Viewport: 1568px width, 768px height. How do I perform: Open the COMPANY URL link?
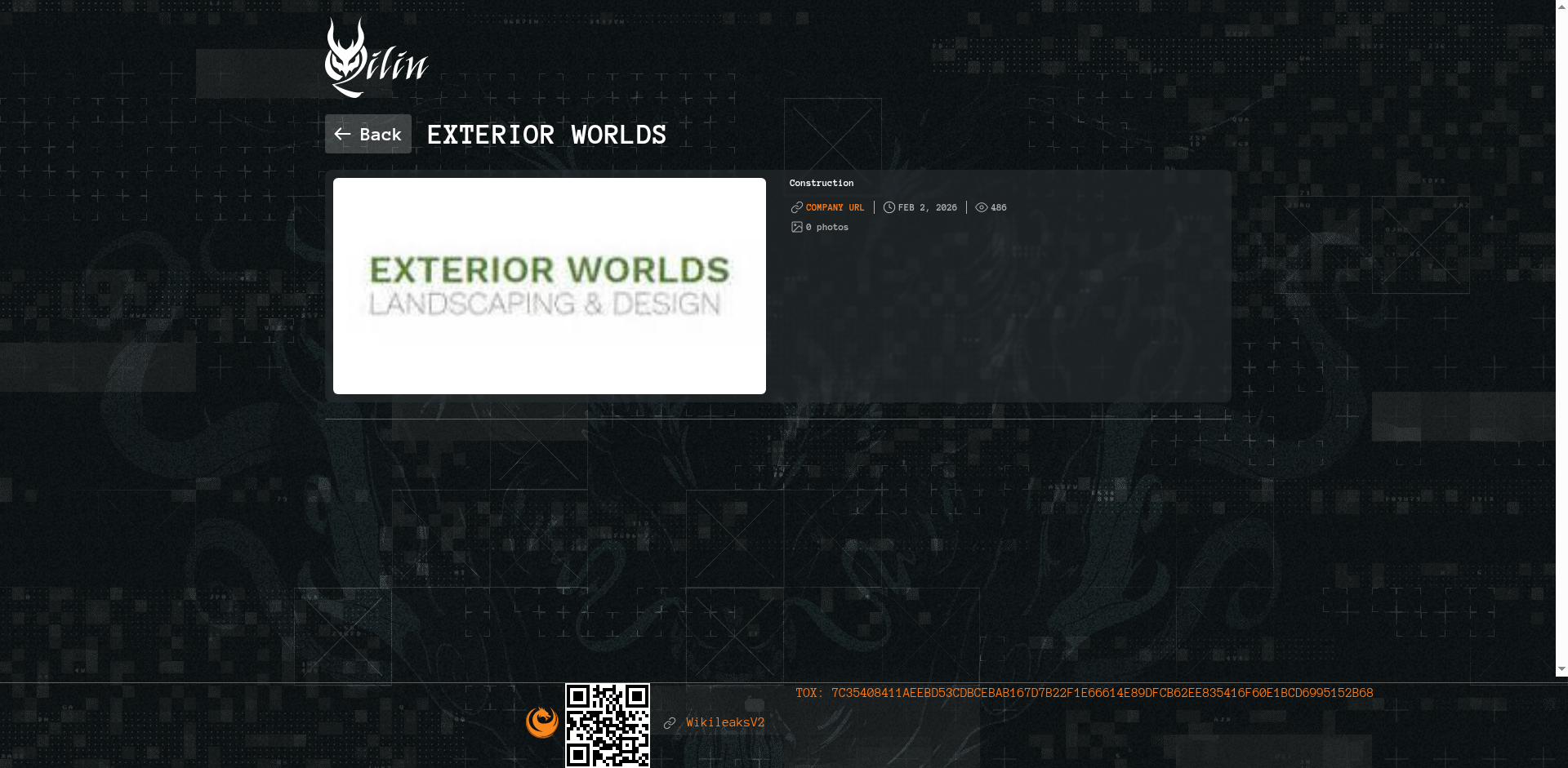coord(835,207)
